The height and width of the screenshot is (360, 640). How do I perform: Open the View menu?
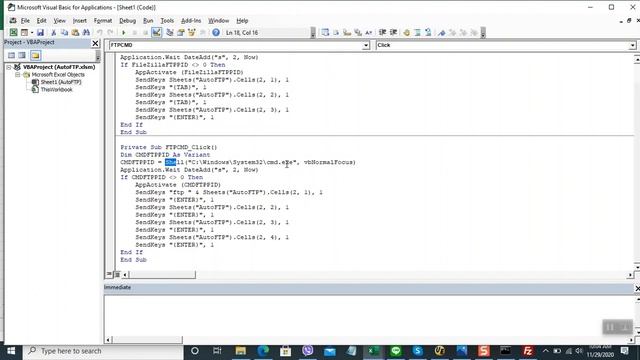[60, 20]
